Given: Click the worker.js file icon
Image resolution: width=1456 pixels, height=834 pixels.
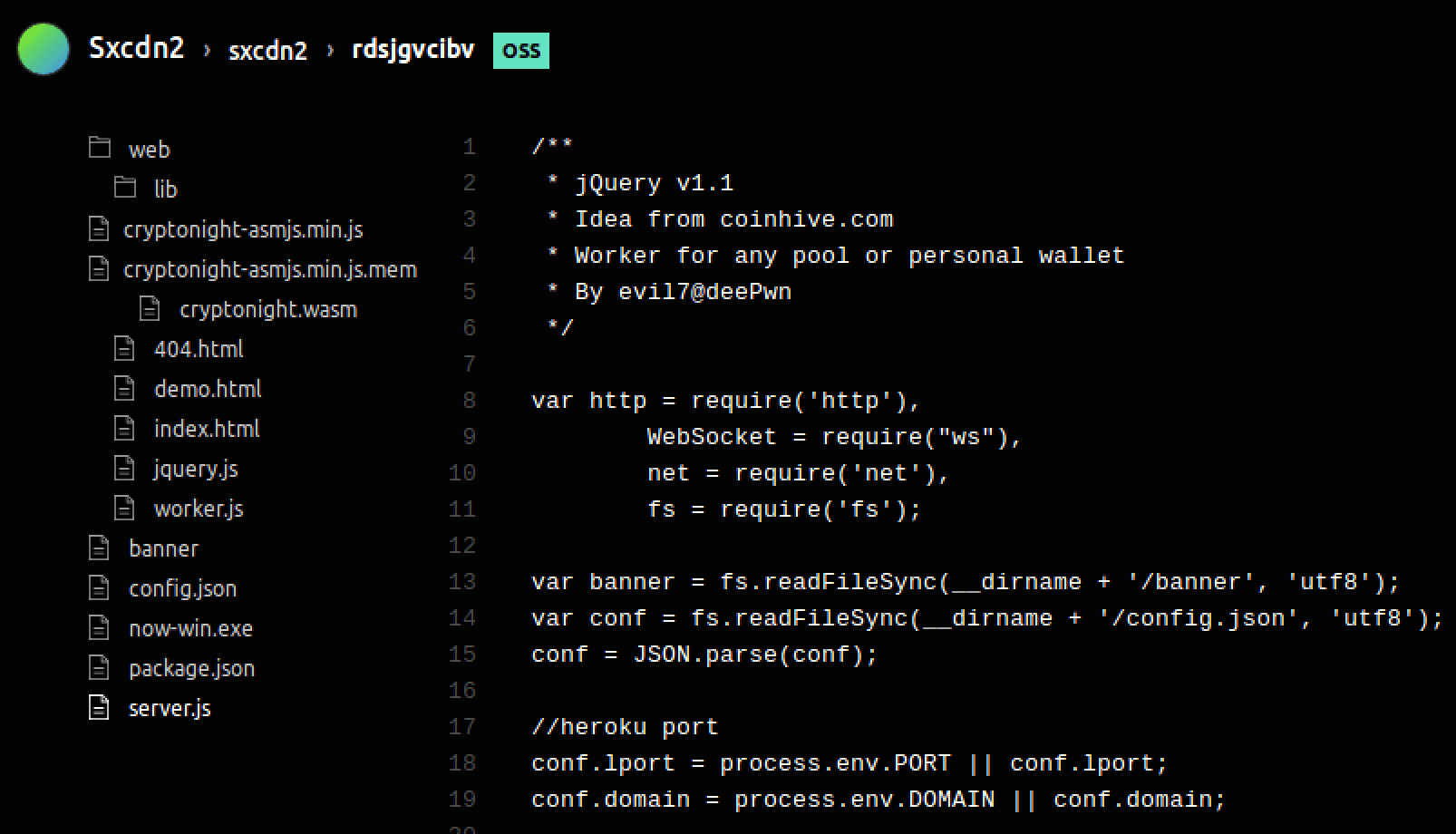Looking at the screenshot, I should pos(124,509).
